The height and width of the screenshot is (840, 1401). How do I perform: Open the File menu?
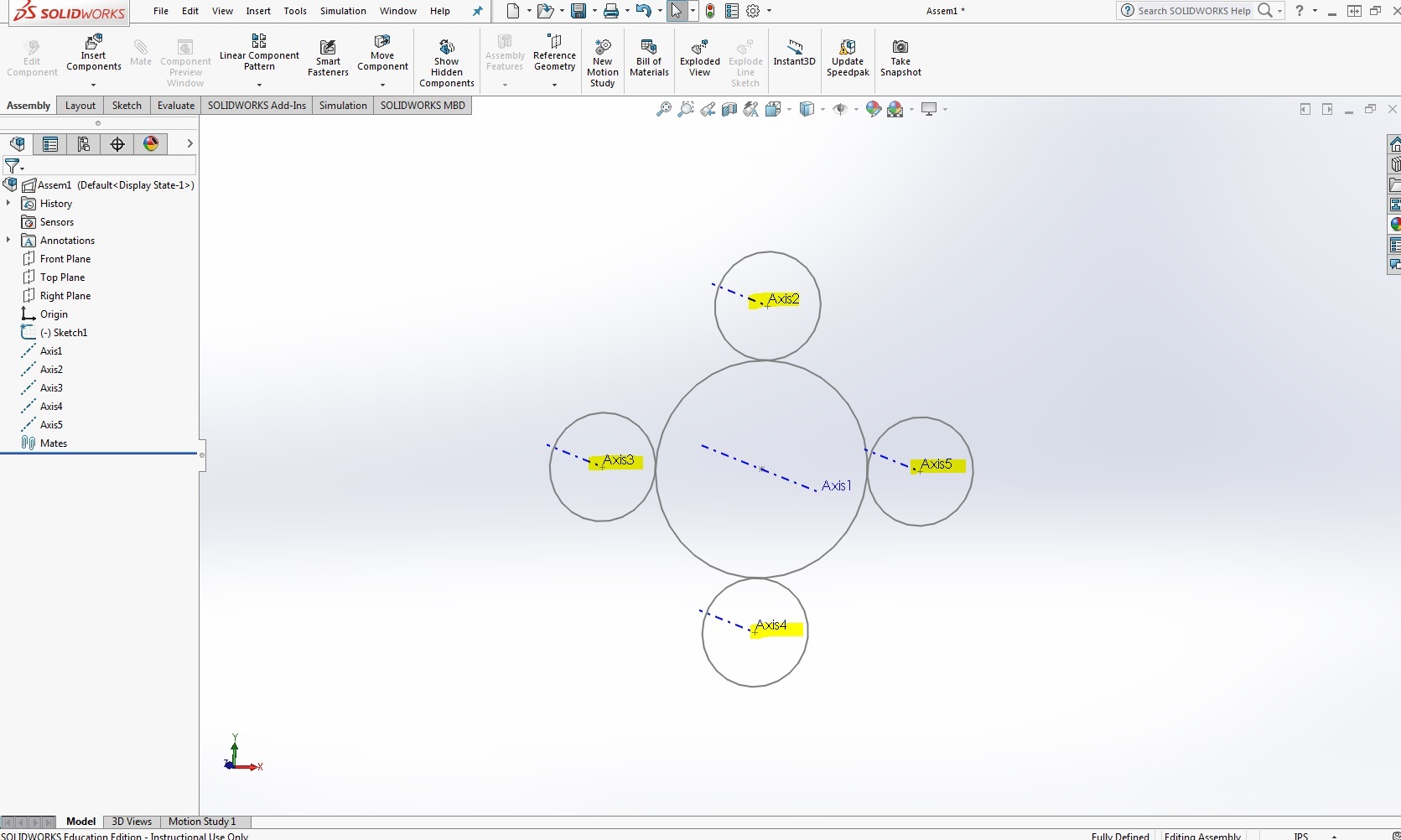[x=161, y=11]
